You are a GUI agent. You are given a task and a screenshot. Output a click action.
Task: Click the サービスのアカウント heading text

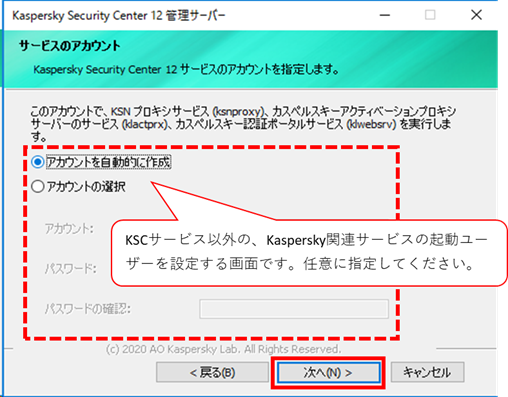(x=69, y=46)
